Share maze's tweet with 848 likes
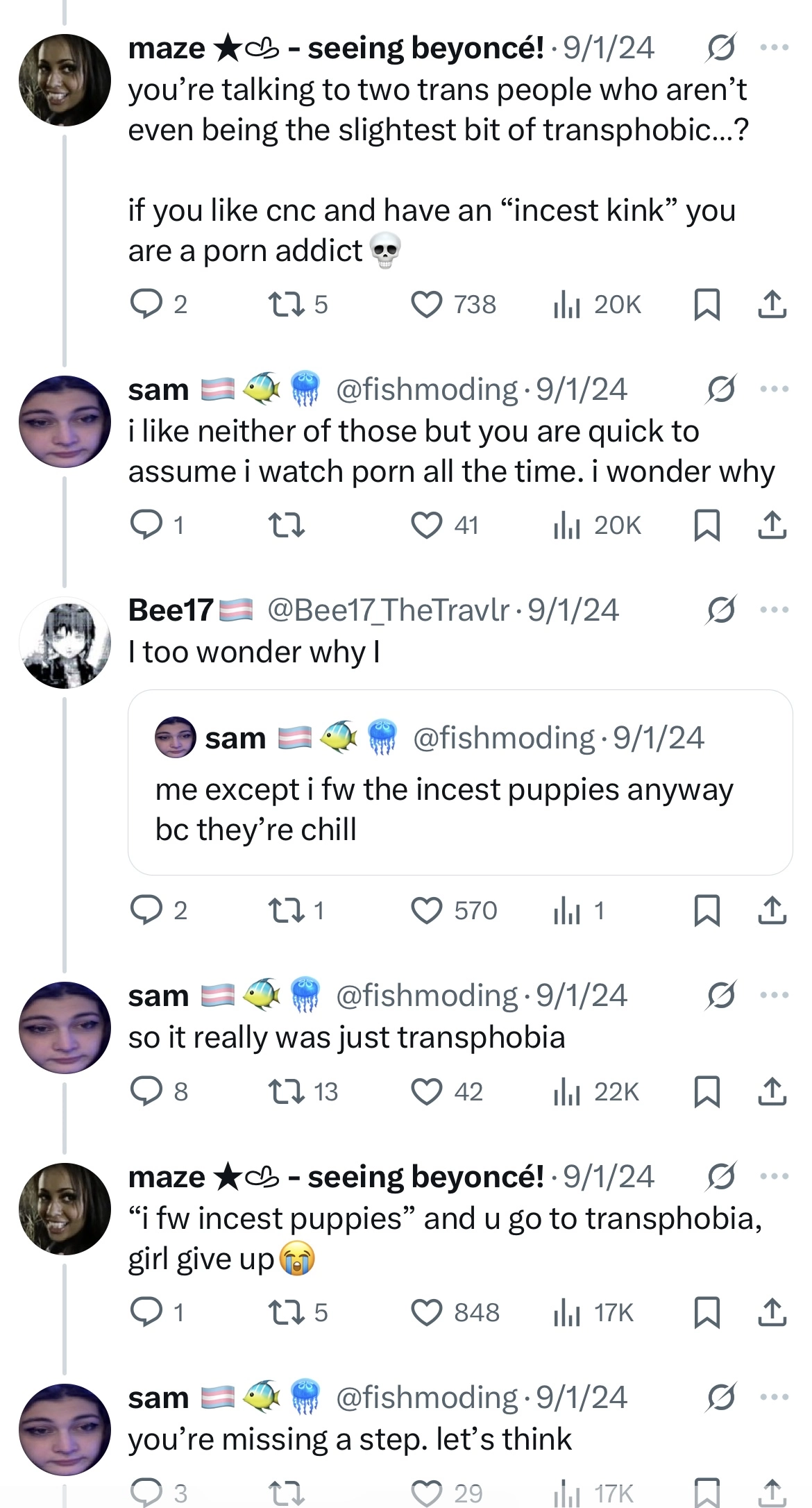Viewport: 812px width, 1508px height. tap(772, 1312)
